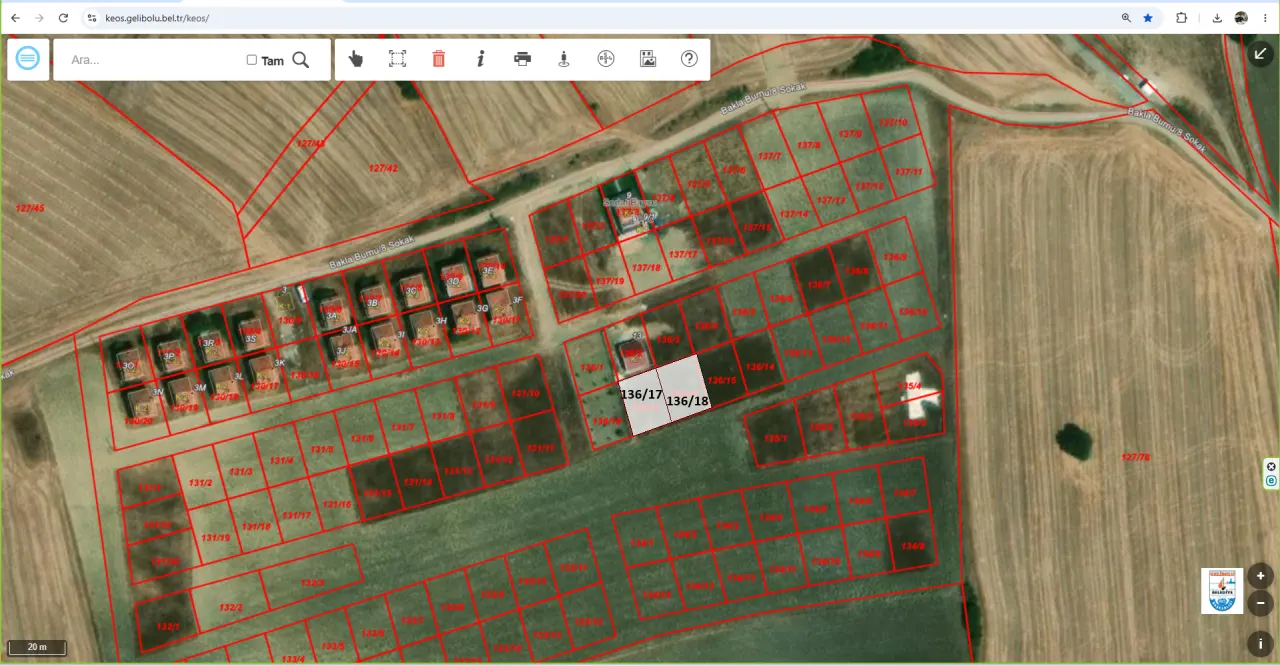Screen dimensions: 1280x666
Task: Open browser zoom magnifier in address bar
Action: pyautogui.click(x=1126, y=18)
